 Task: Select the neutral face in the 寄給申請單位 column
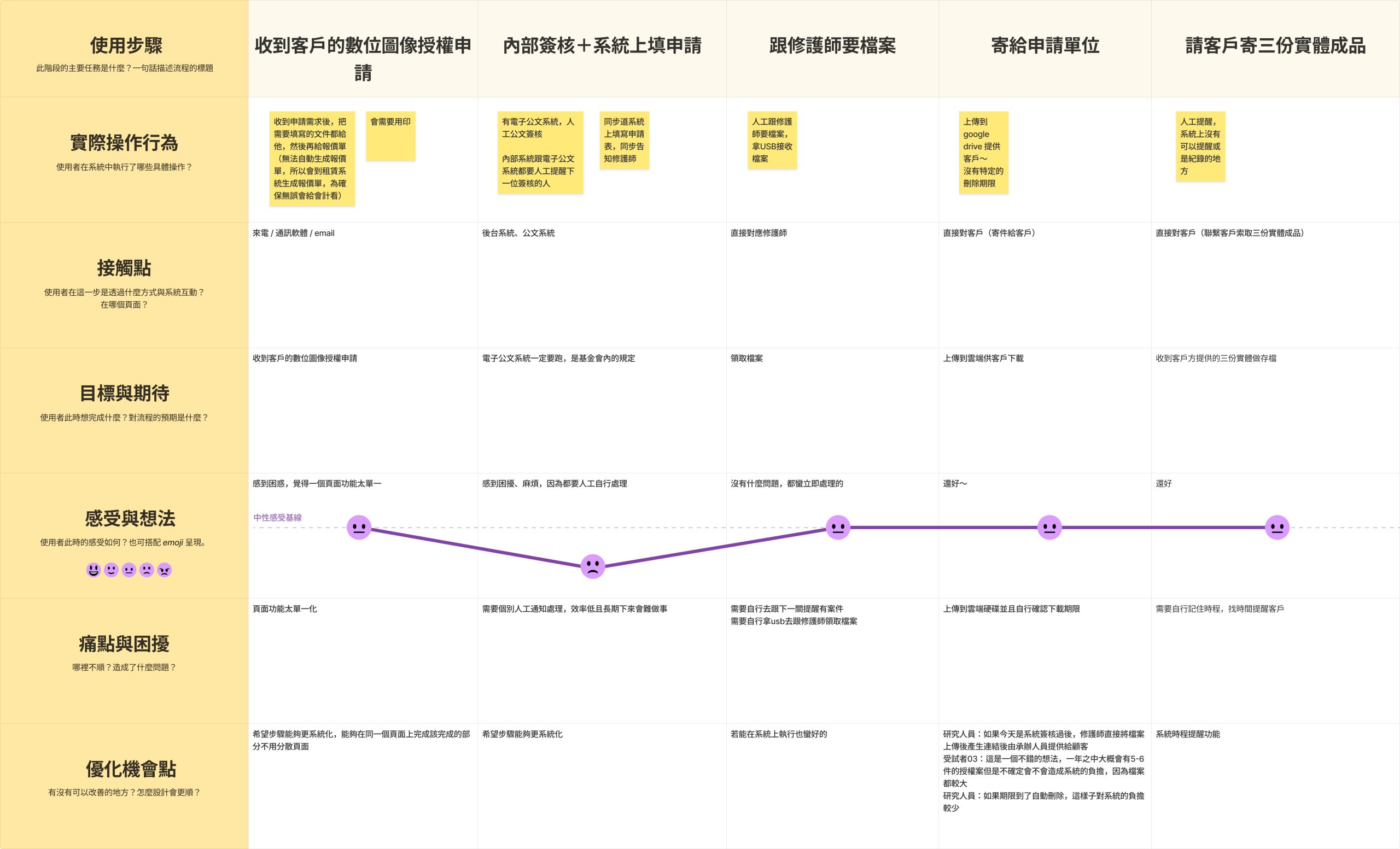click(x=1049, y=528)
